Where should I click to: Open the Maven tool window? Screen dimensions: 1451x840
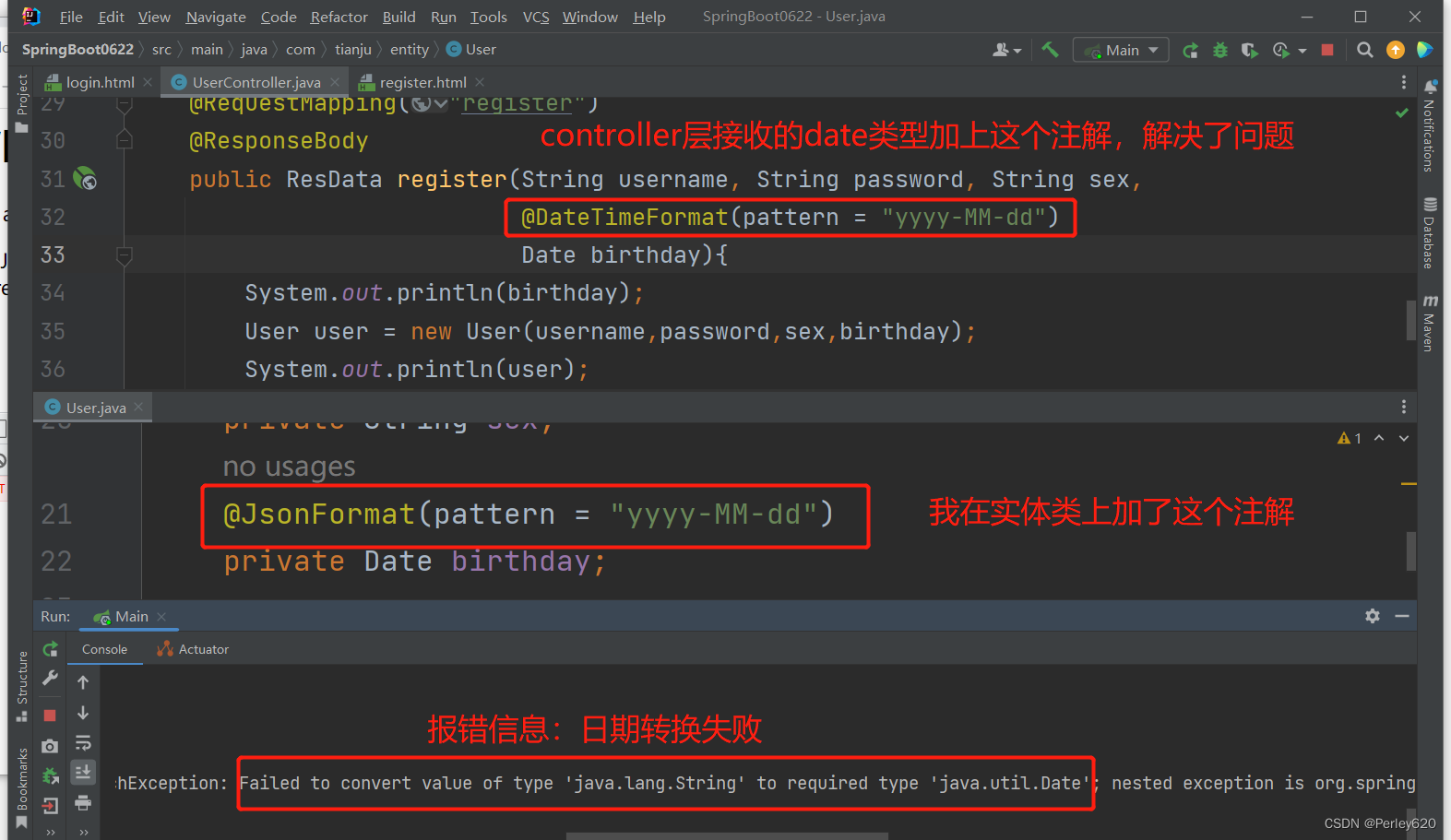click(x=1430, y=323)
